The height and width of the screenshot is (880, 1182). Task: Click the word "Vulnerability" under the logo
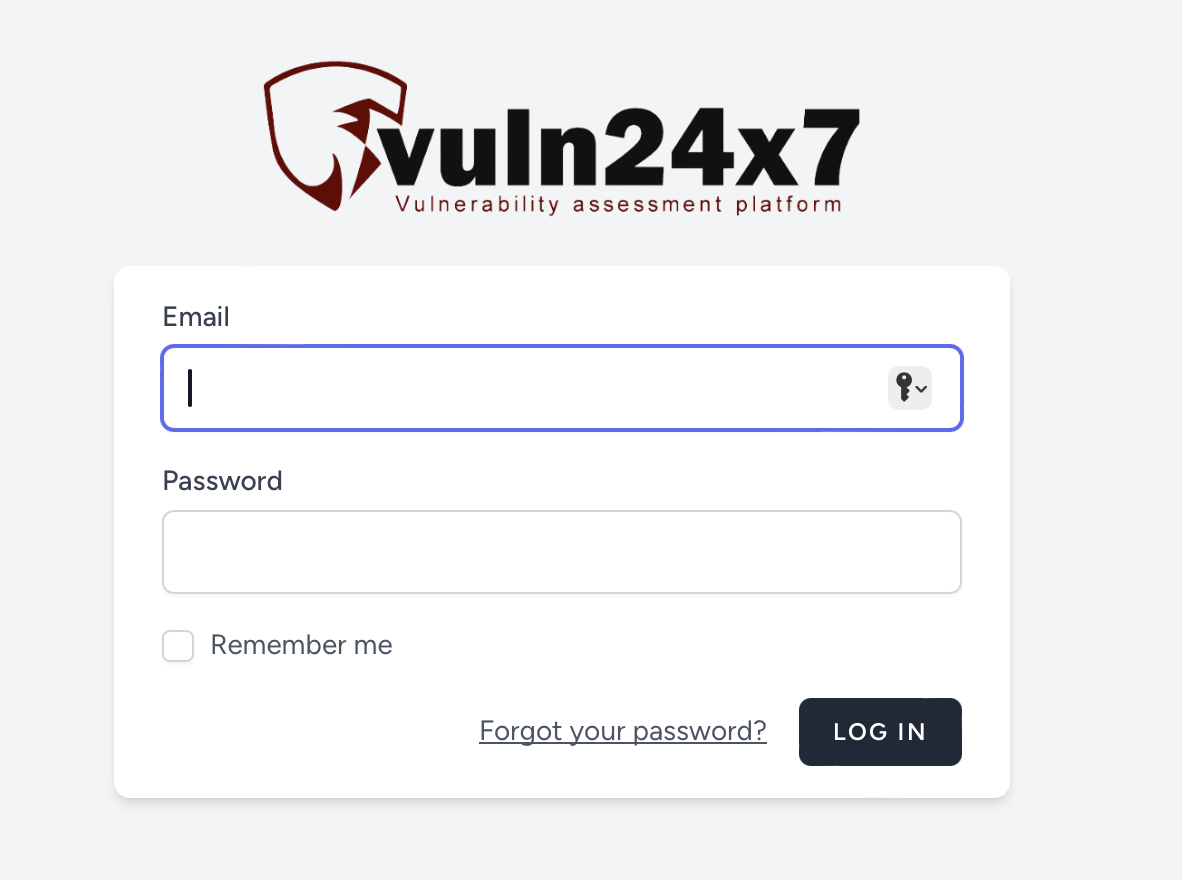477,204
